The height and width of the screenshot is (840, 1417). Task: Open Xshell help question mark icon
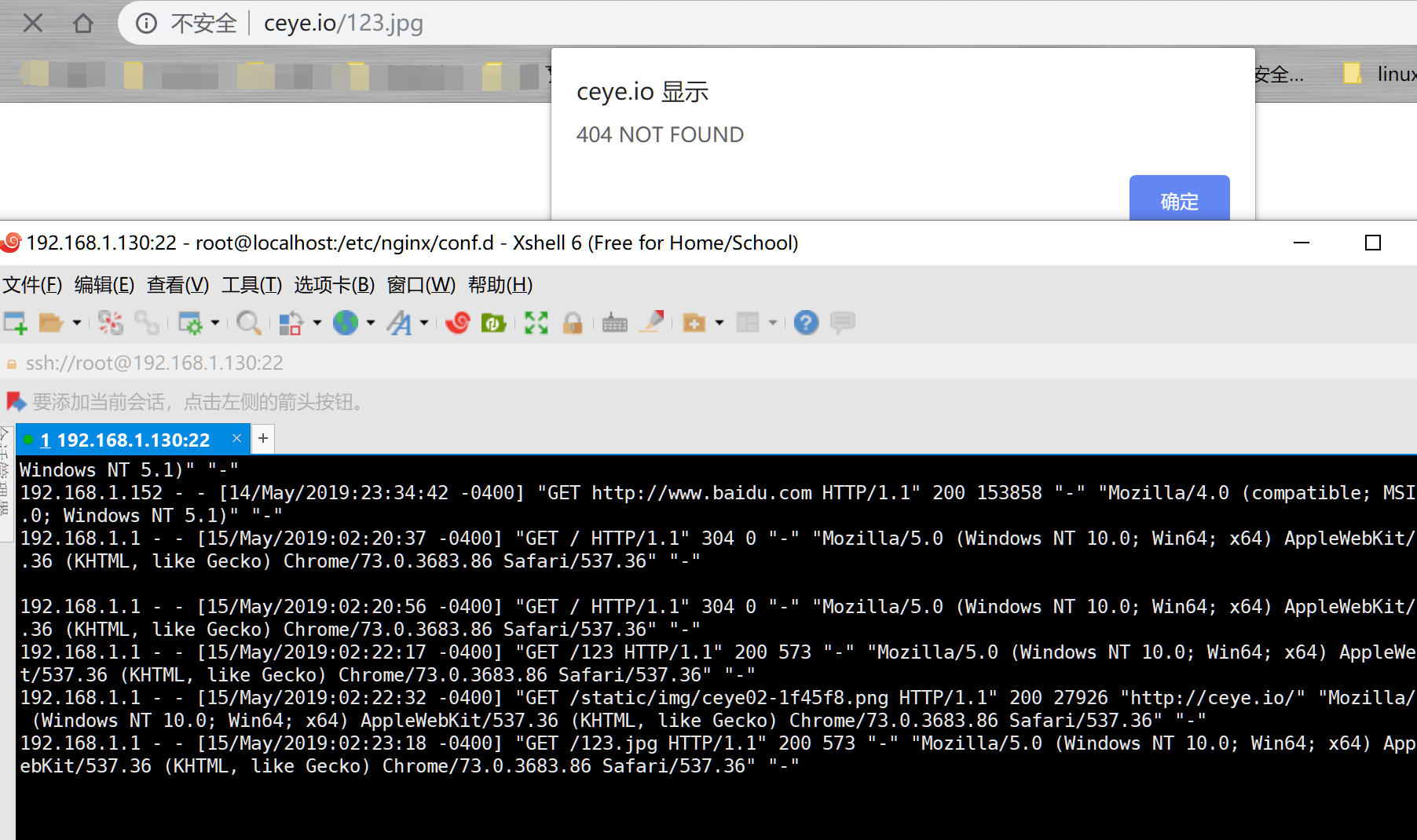tap(806, 323)
